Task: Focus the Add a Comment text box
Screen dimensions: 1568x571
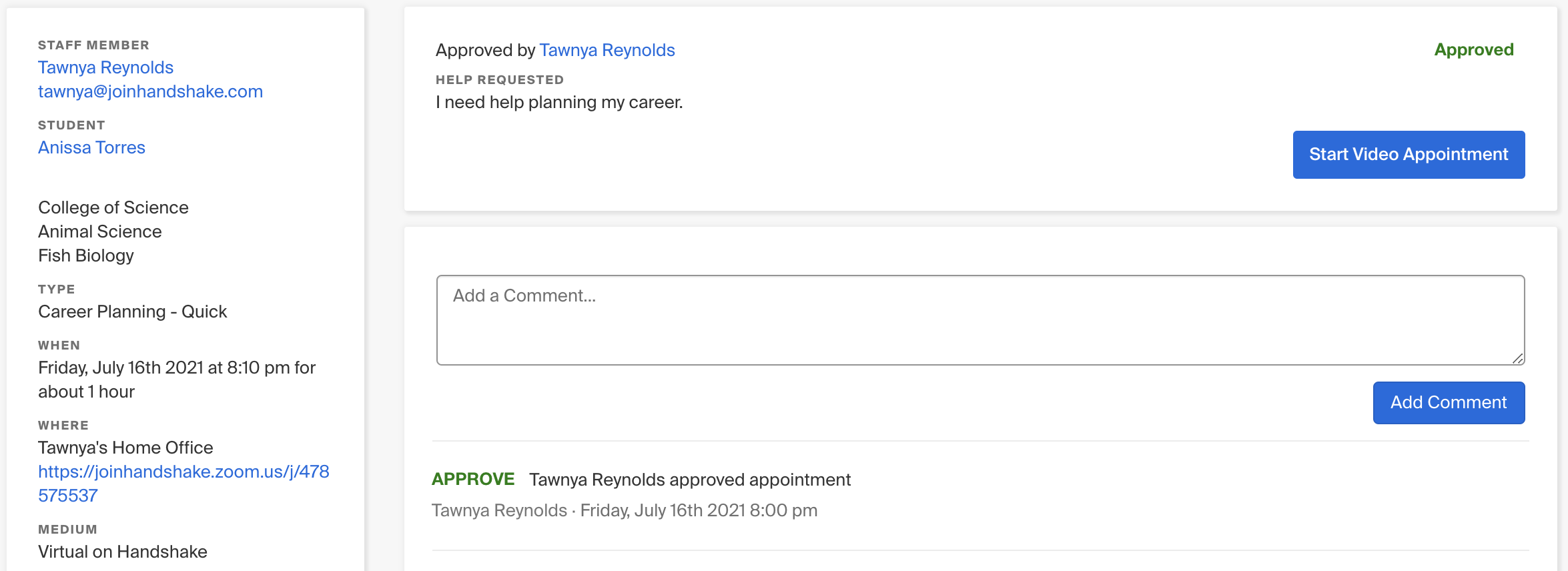Action: point(979,320)
